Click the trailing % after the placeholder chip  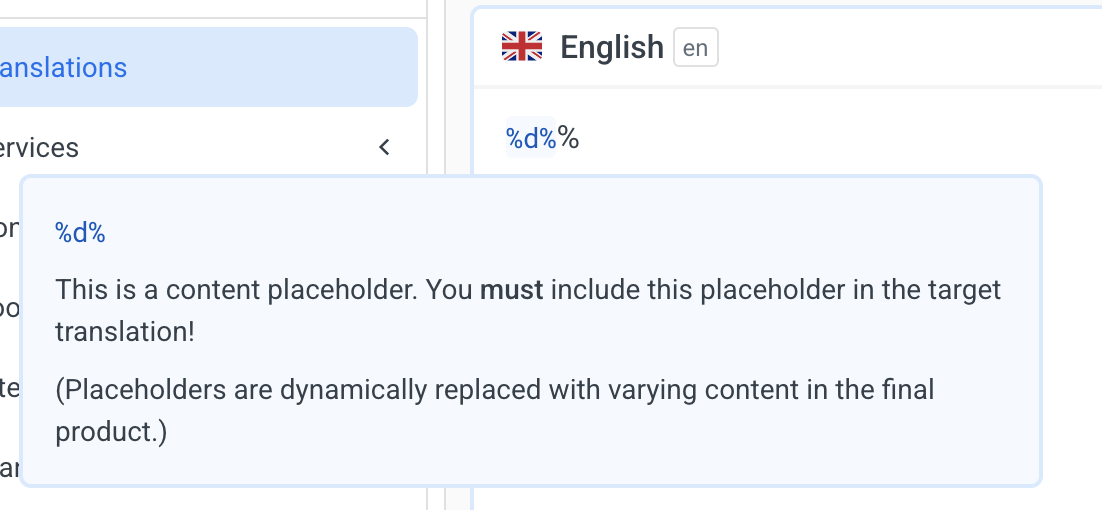coord(569,138)
